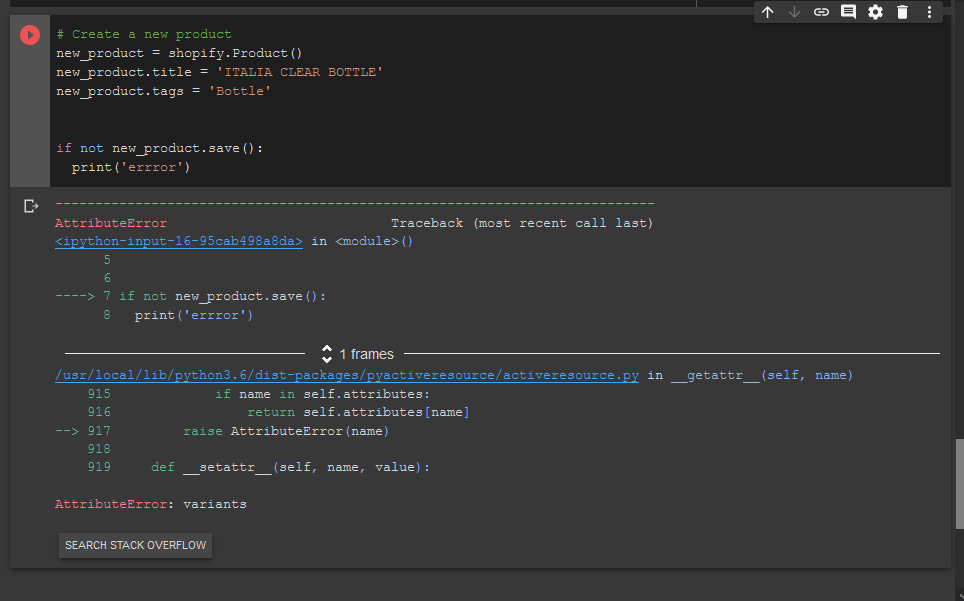Viewport: 964px width, 601px height.
Task: Copy a link to this cell
Action: pos(821,12)
